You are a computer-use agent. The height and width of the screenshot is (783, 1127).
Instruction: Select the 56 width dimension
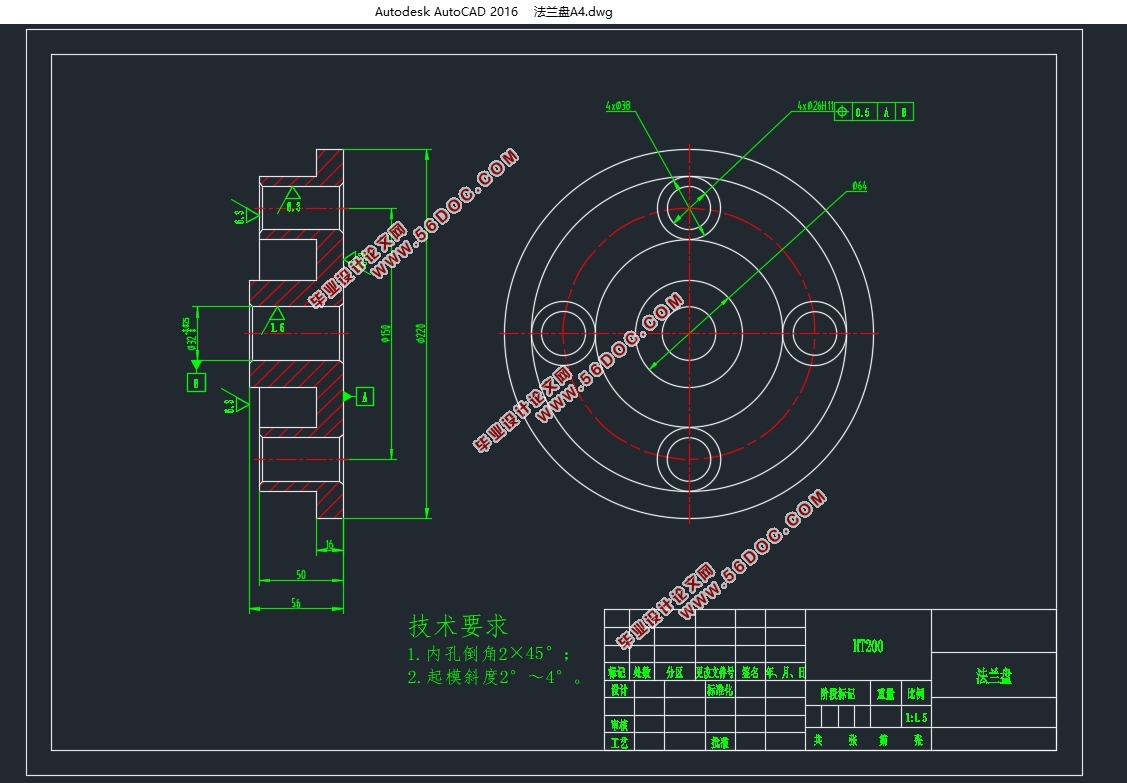[x=296, y=602]
